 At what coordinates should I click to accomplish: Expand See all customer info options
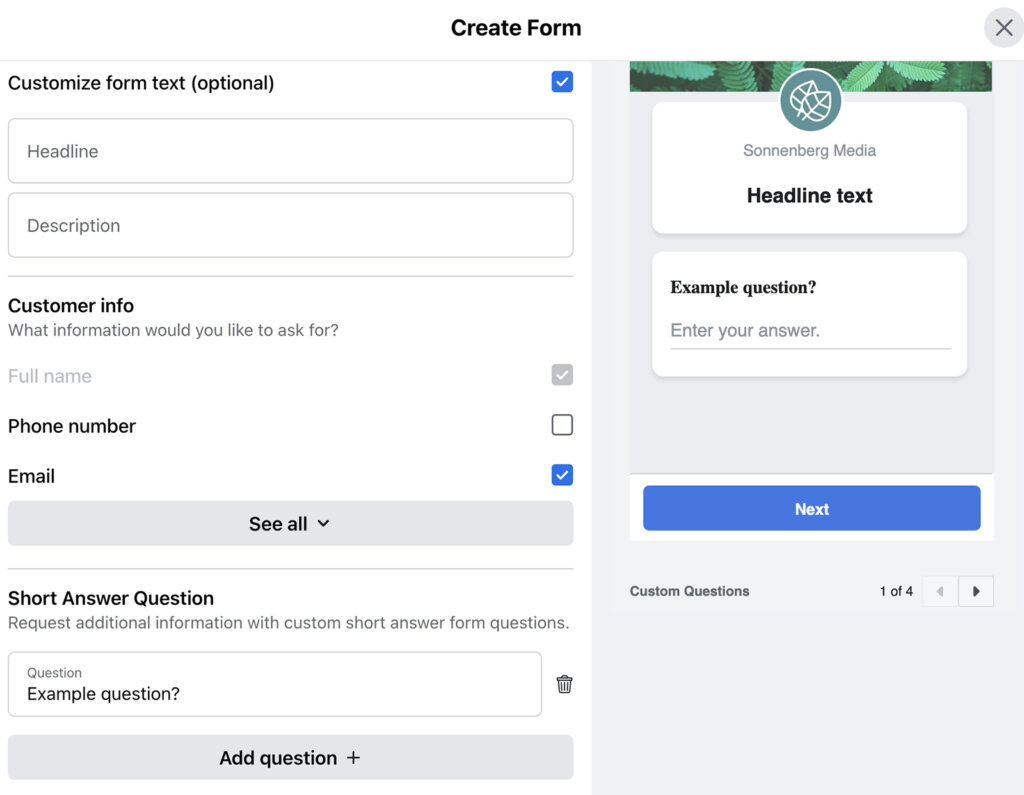[x=290, y=523]
